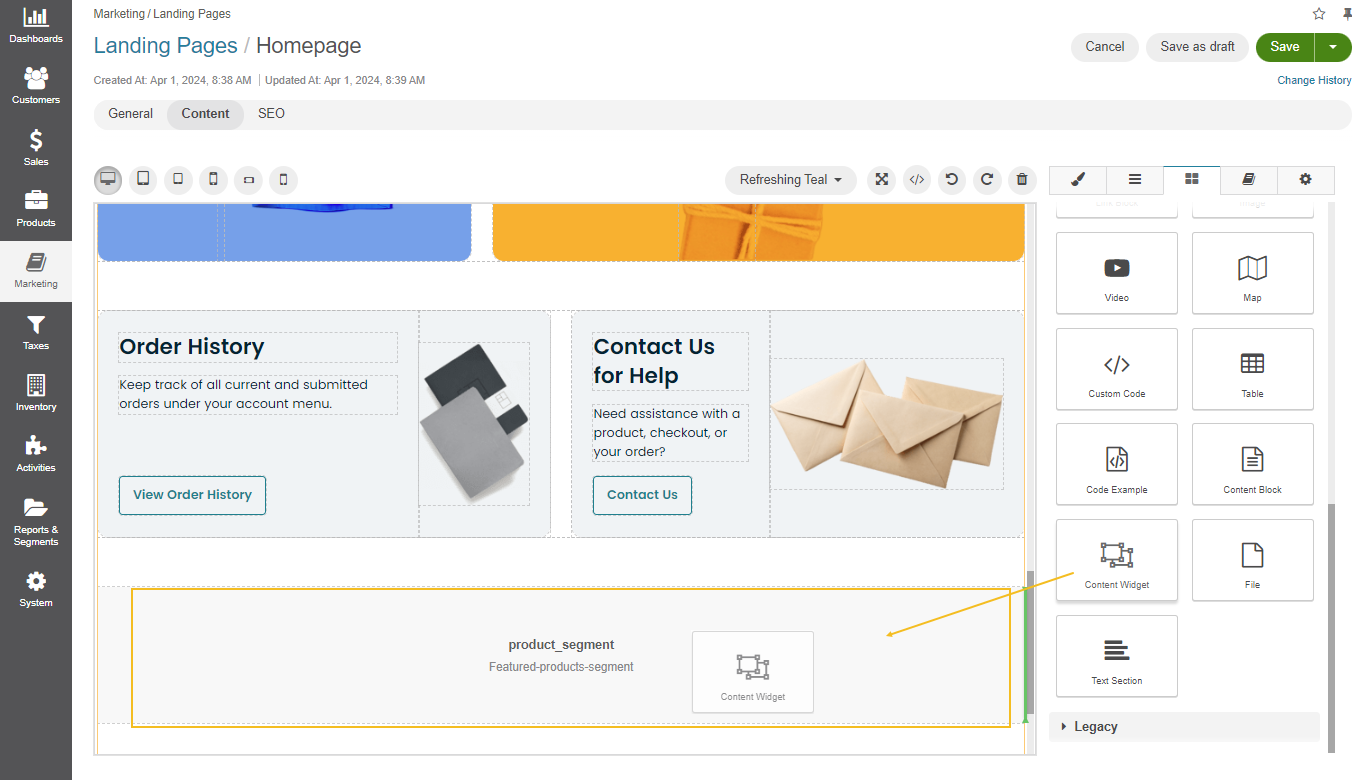This screenshot has height=780, width=1352.
Task: Open the Inventory menu
Action: click(36, 393)
